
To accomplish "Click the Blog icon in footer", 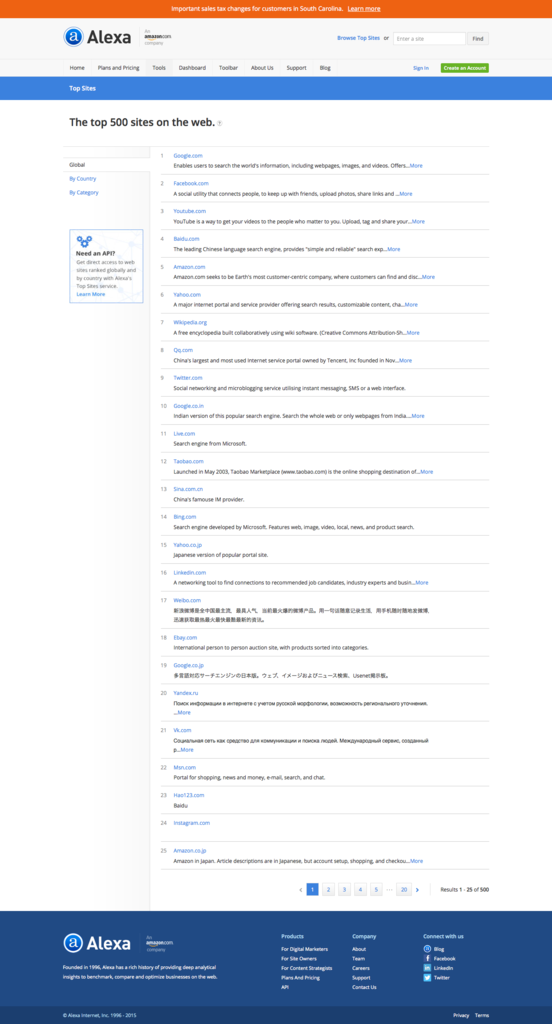I will [427, 949].
